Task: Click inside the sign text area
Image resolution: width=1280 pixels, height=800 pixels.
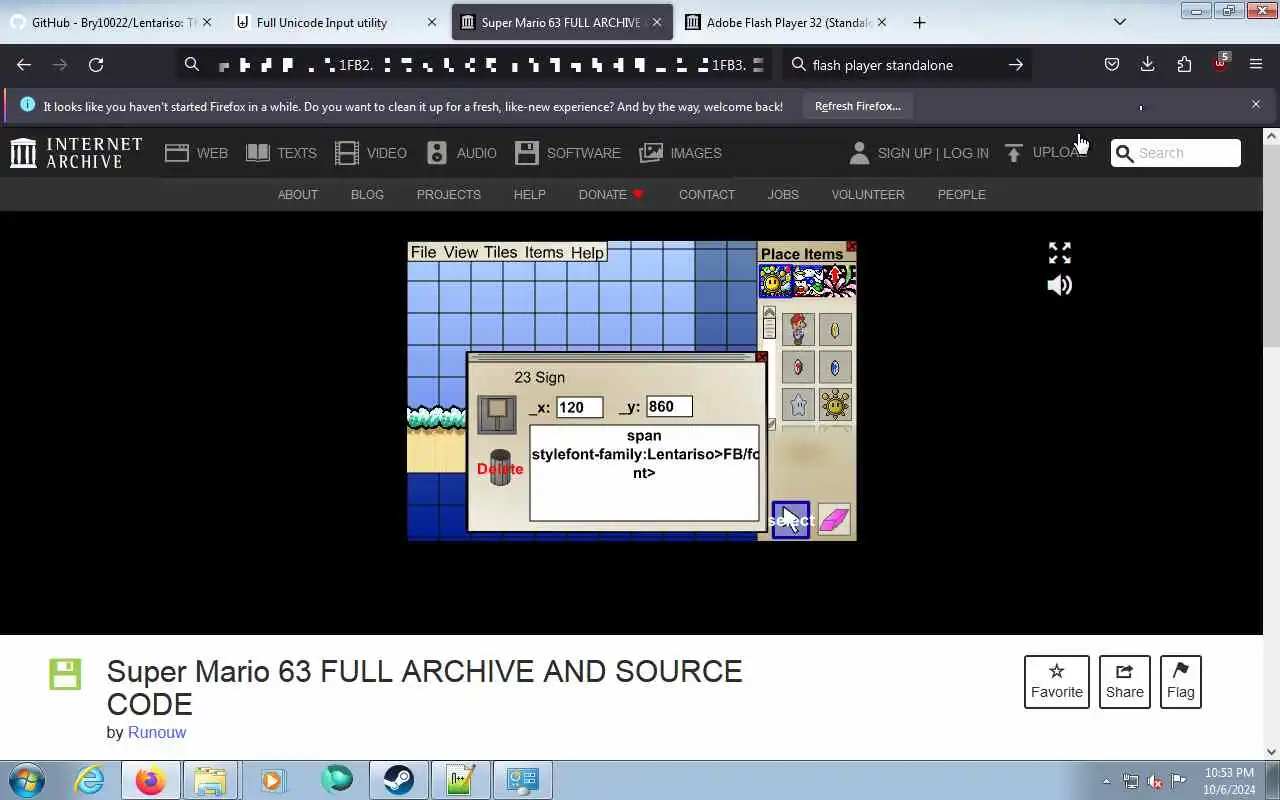Action: click(x=644, y=473)
